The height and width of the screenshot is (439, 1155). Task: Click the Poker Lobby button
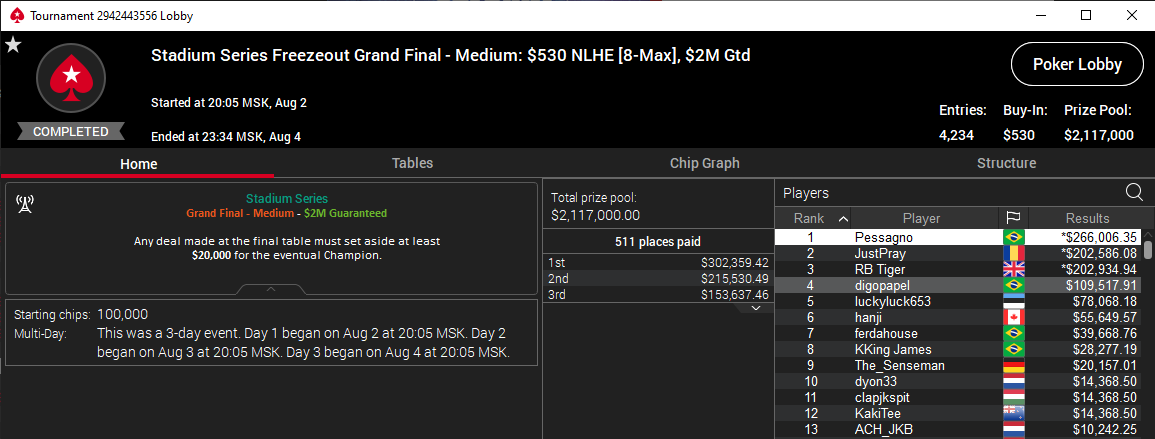coord(1077,64)
